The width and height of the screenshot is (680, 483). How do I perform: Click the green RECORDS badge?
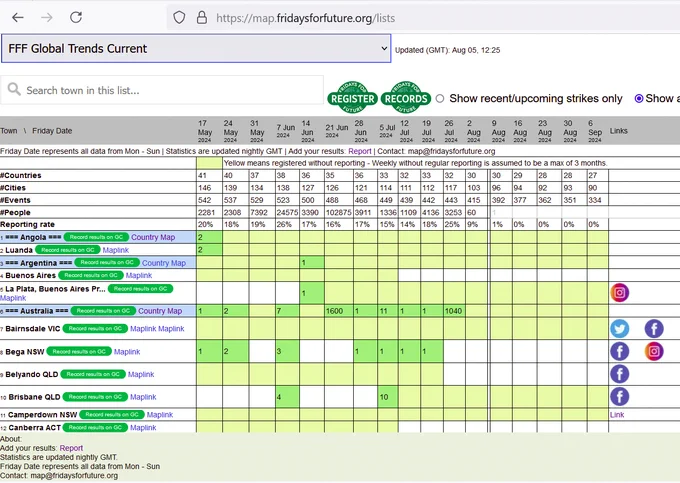(406, 98)
